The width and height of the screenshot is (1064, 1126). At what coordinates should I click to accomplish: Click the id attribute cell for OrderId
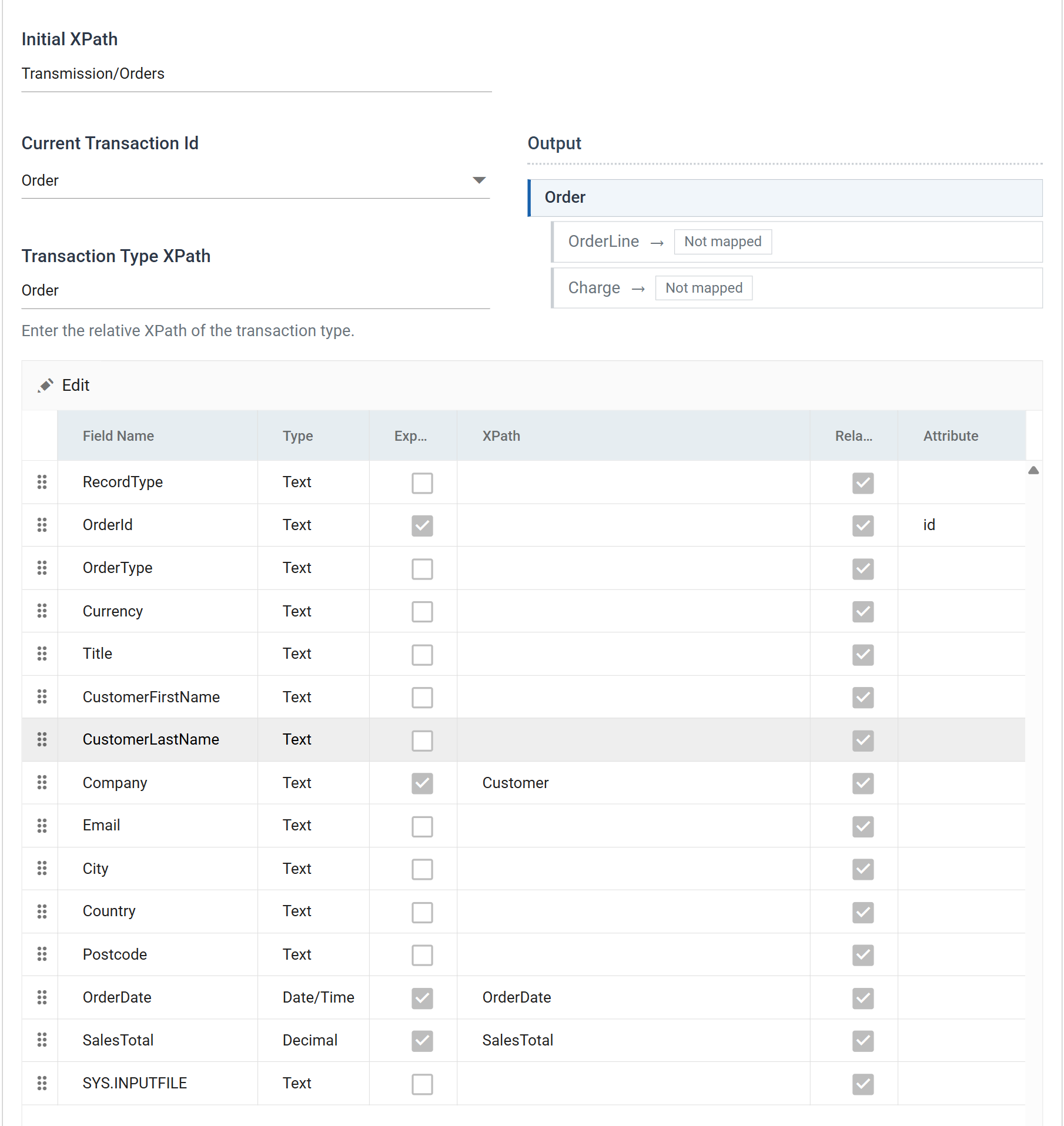tap(962, 525)
